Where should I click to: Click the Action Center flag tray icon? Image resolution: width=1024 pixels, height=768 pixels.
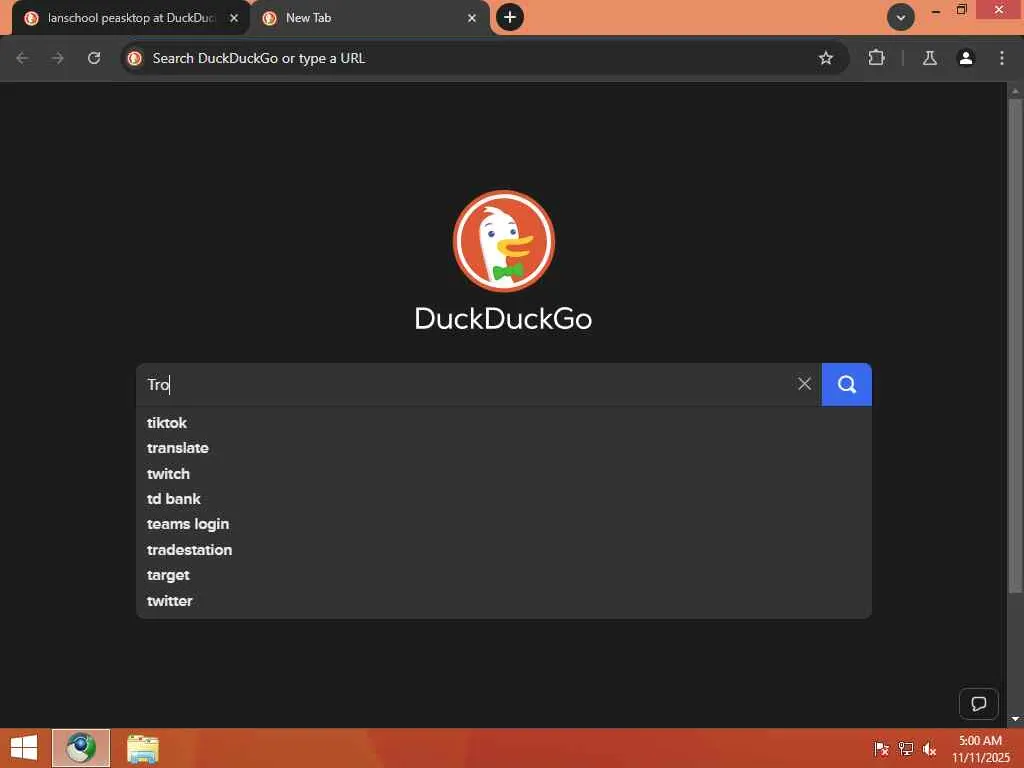881,748
